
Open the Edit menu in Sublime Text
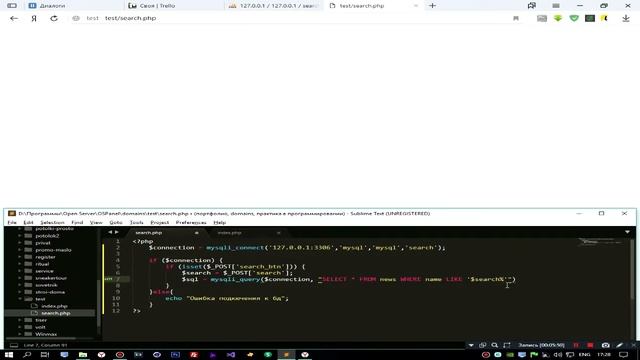[x=28, y=222]
